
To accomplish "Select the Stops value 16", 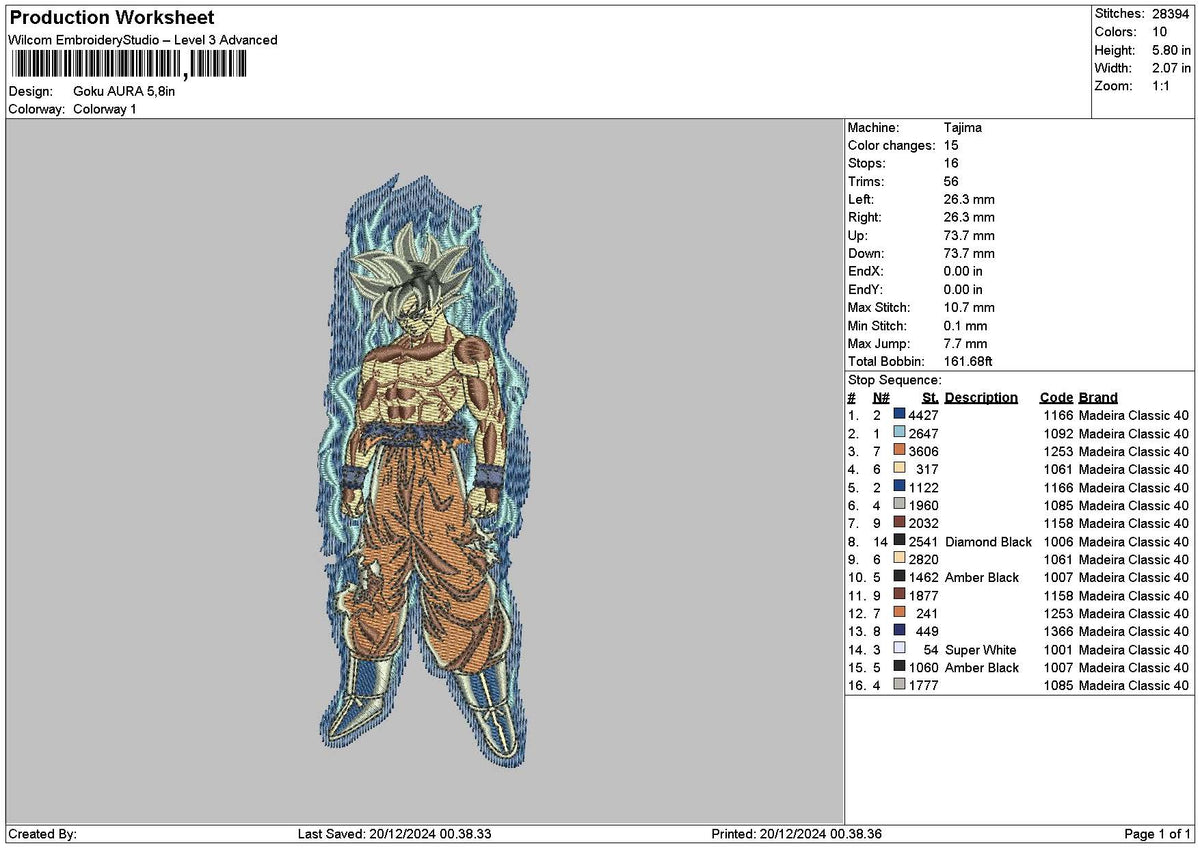I will tap(951, 164).
